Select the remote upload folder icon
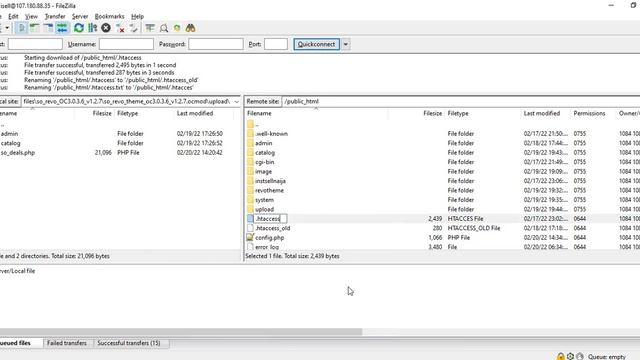The image size is (640, 360). (250, 209)
